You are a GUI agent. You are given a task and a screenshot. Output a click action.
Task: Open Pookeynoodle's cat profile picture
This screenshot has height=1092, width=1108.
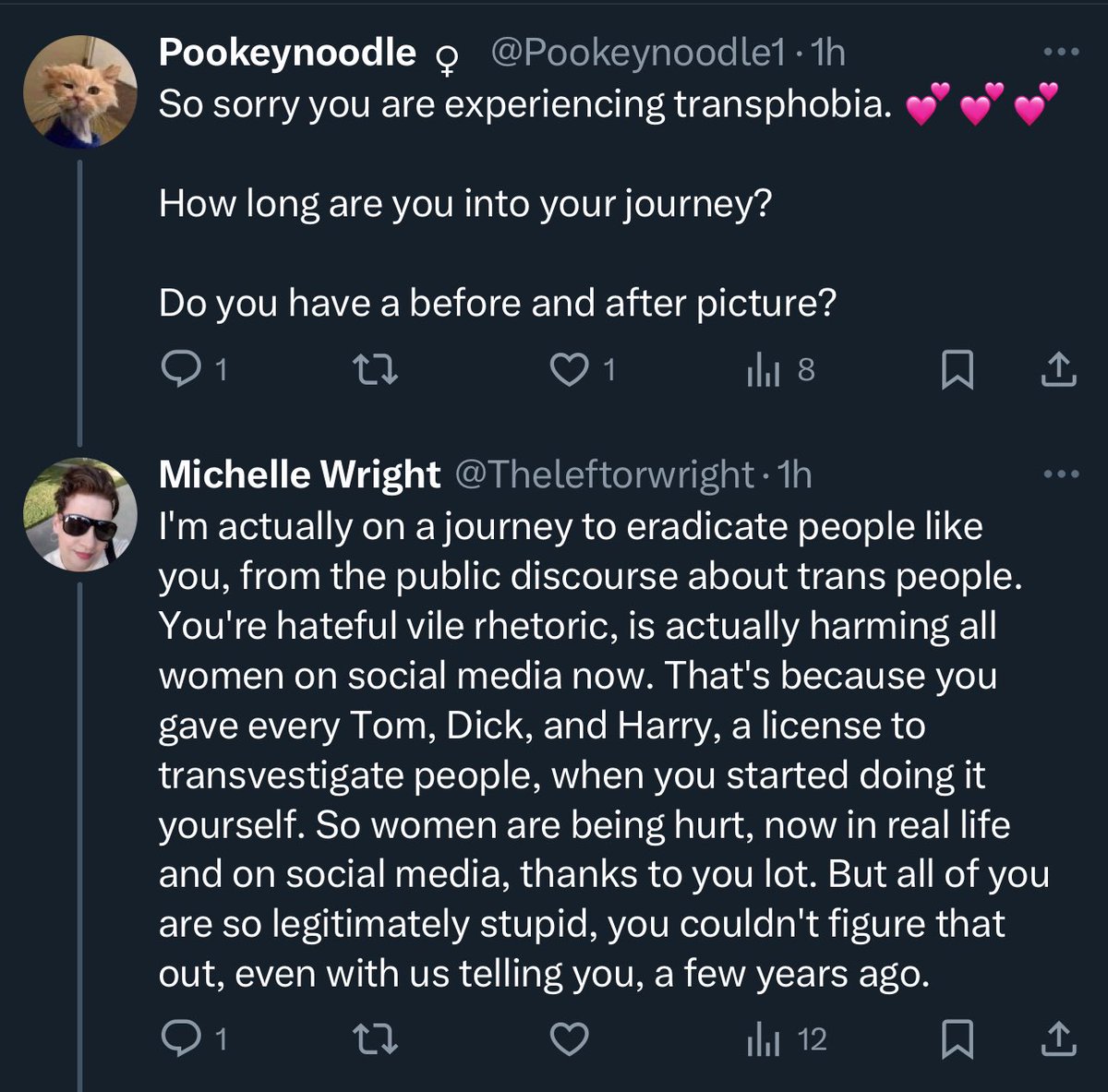click(x=80, y=92)
